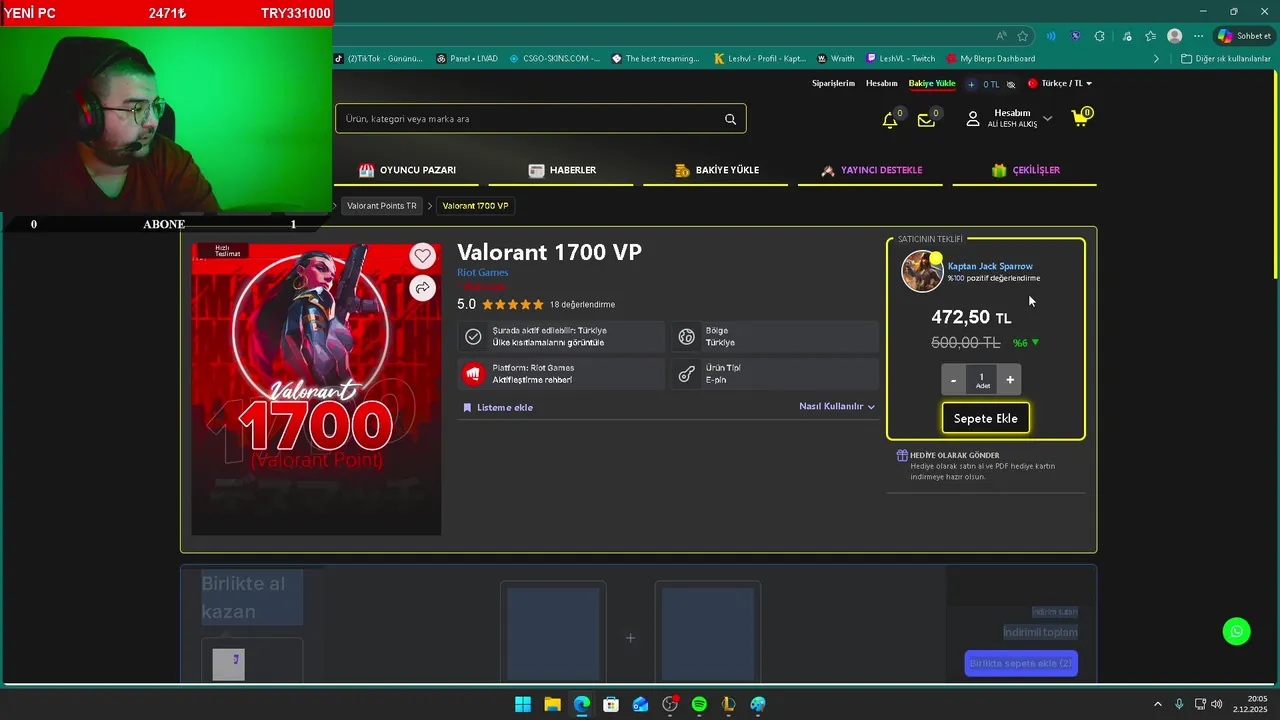Click the Listeme ekle link
The height and width of the screenshot is (720, 1280).
(x=498, y=408)
